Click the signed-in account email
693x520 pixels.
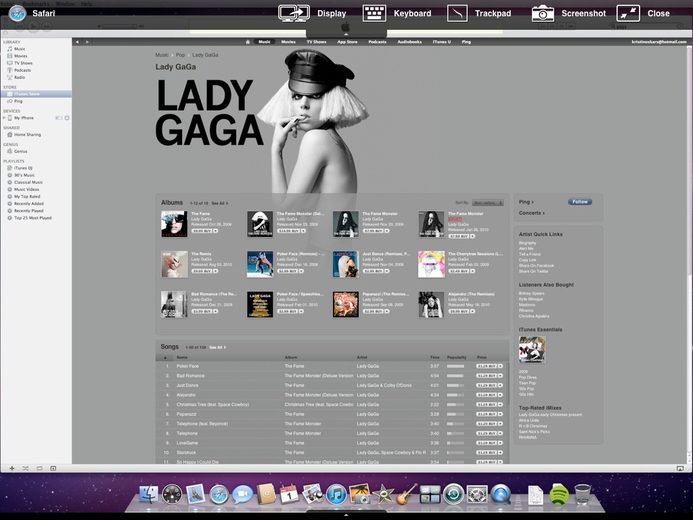tap(659, 42)
